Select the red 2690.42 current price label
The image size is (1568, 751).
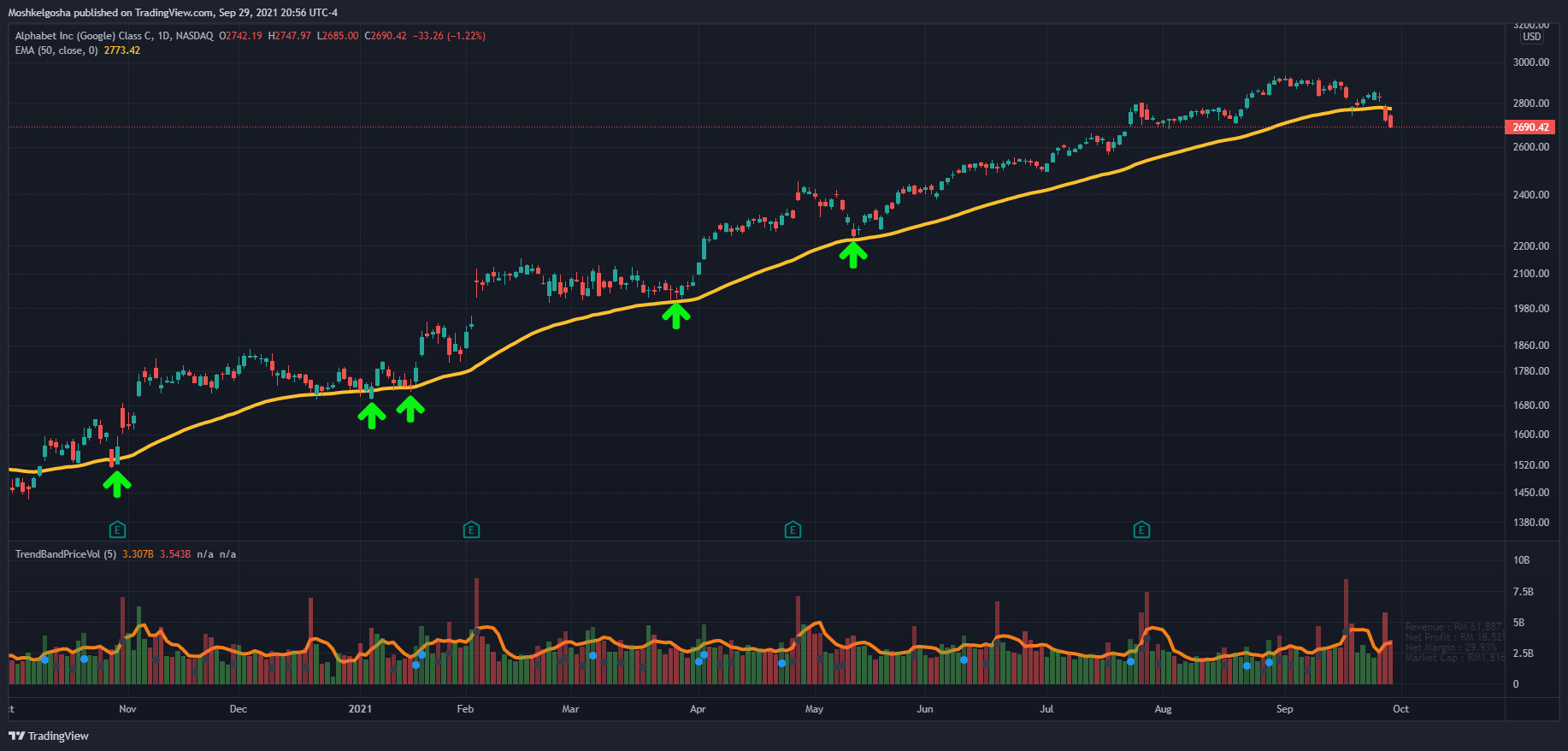(1530, 127)
